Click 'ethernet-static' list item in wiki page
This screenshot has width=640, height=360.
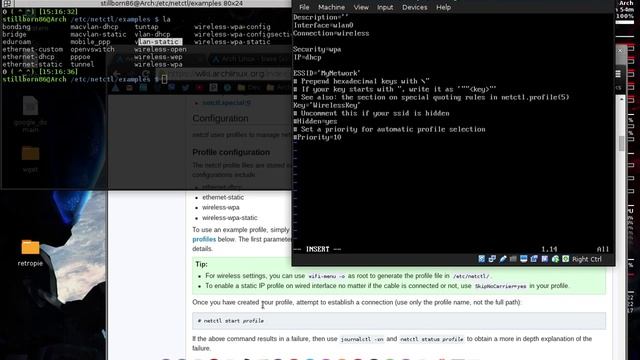pos(223,197)
